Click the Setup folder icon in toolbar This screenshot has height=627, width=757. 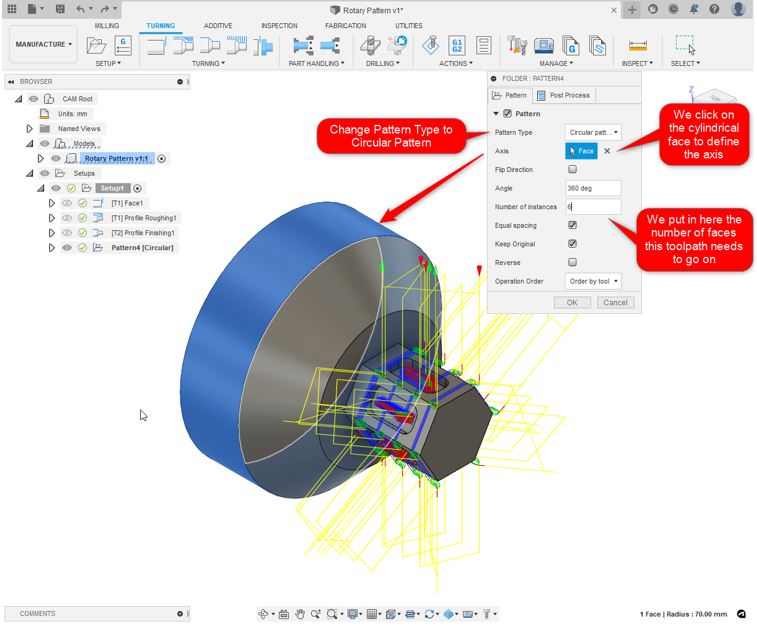tap(97, 45)
